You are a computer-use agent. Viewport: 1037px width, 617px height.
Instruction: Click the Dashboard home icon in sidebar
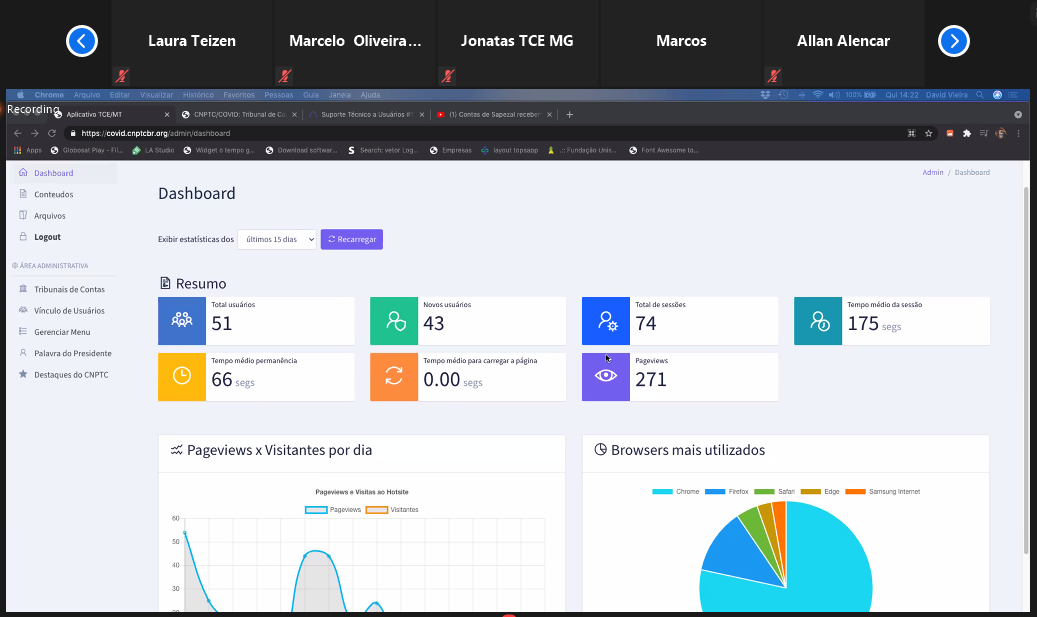(x=23, y=173)
